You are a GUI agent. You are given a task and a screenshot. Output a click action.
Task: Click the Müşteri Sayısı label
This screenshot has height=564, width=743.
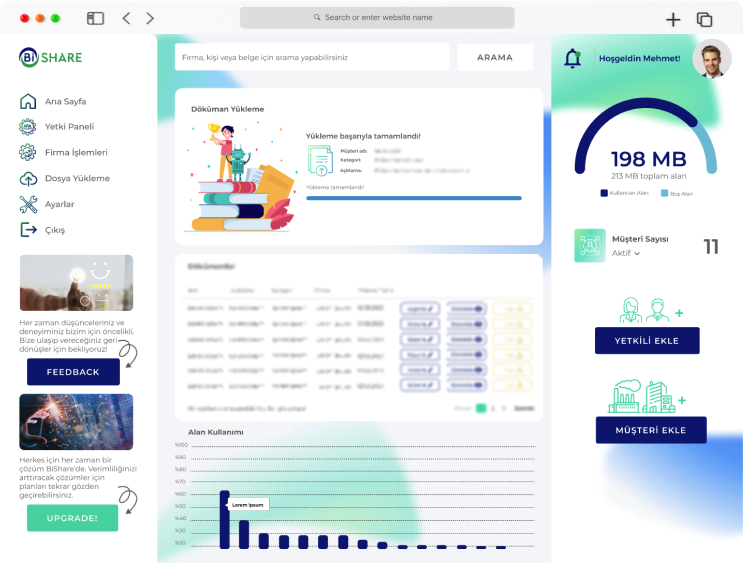tap(640, 239)
